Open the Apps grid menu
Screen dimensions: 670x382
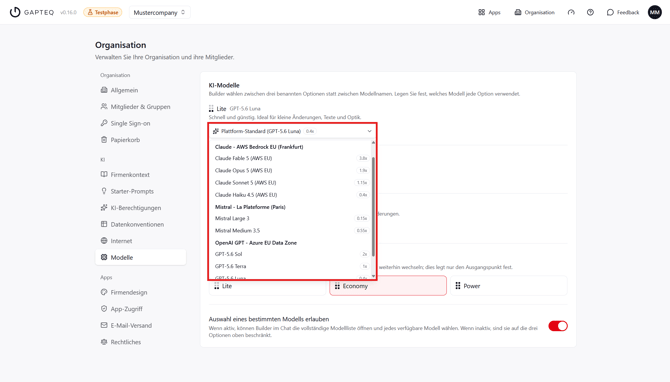489,12
